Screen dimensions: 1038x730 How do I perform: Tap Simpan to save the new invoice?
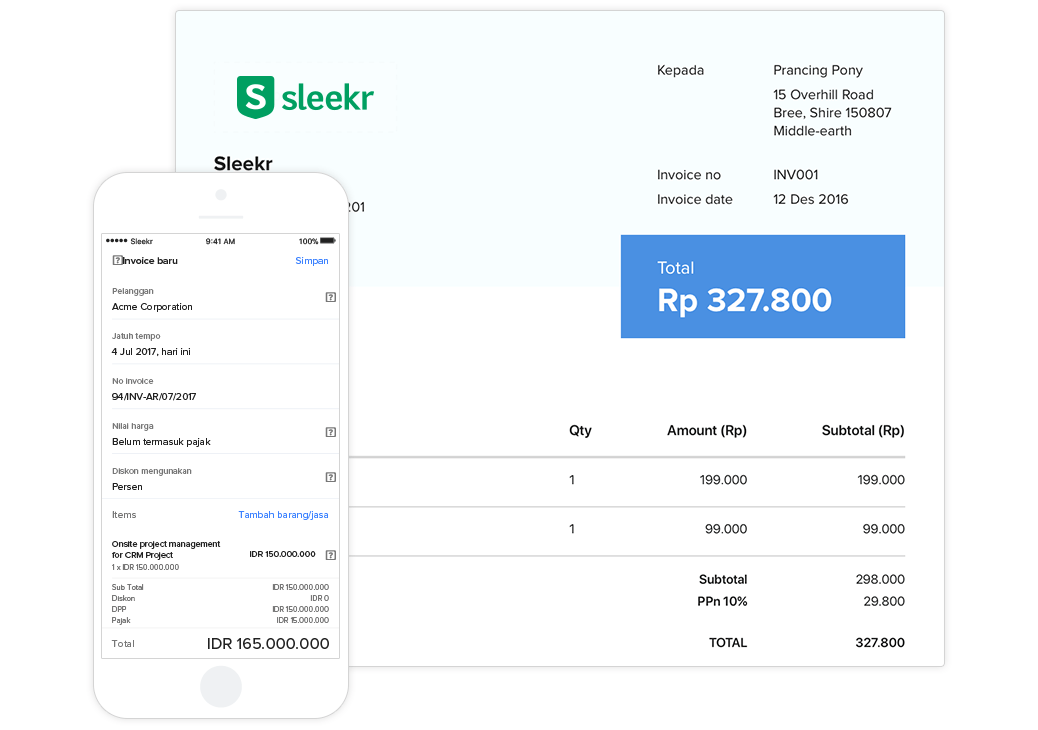(312, 260)
